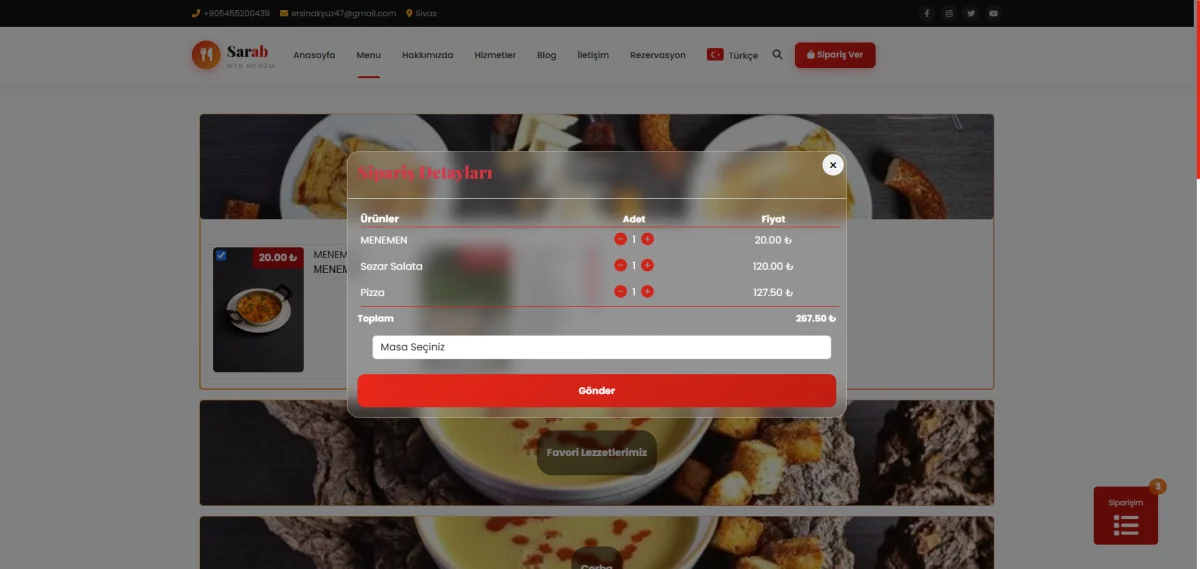Click the MENEMEN dish thumbnail
Image resolution: width=1200 pixels, height=569 pixels.
coord(258,310)
